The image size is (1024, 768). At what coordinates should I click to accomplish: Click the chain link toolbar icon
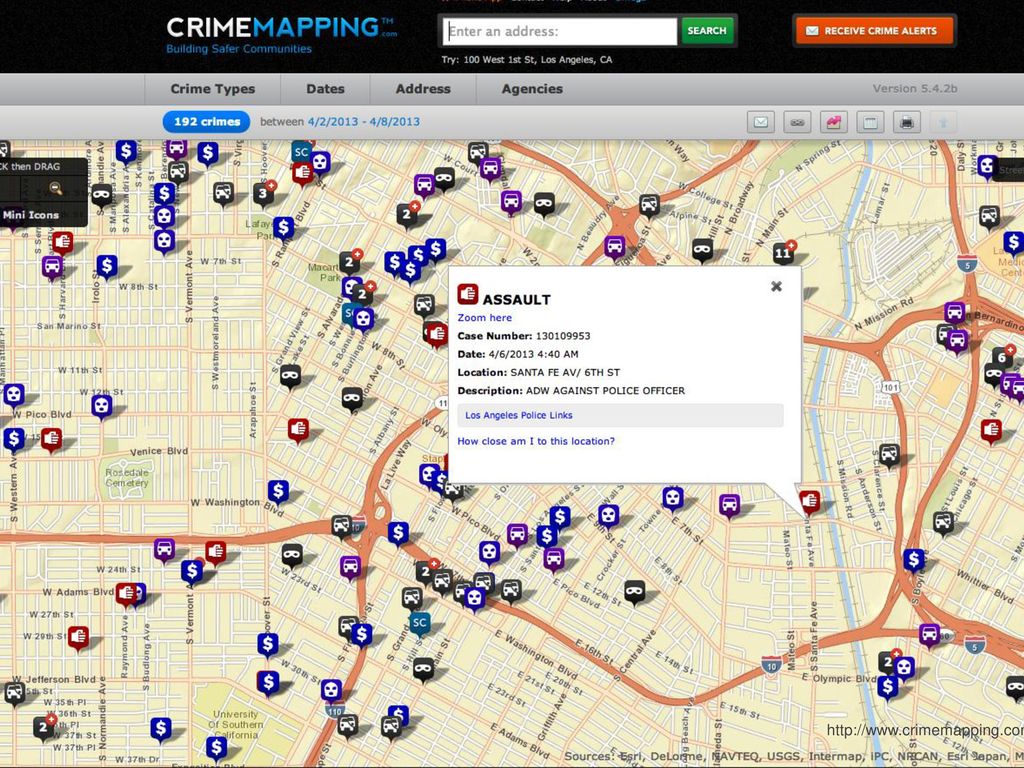797,122
